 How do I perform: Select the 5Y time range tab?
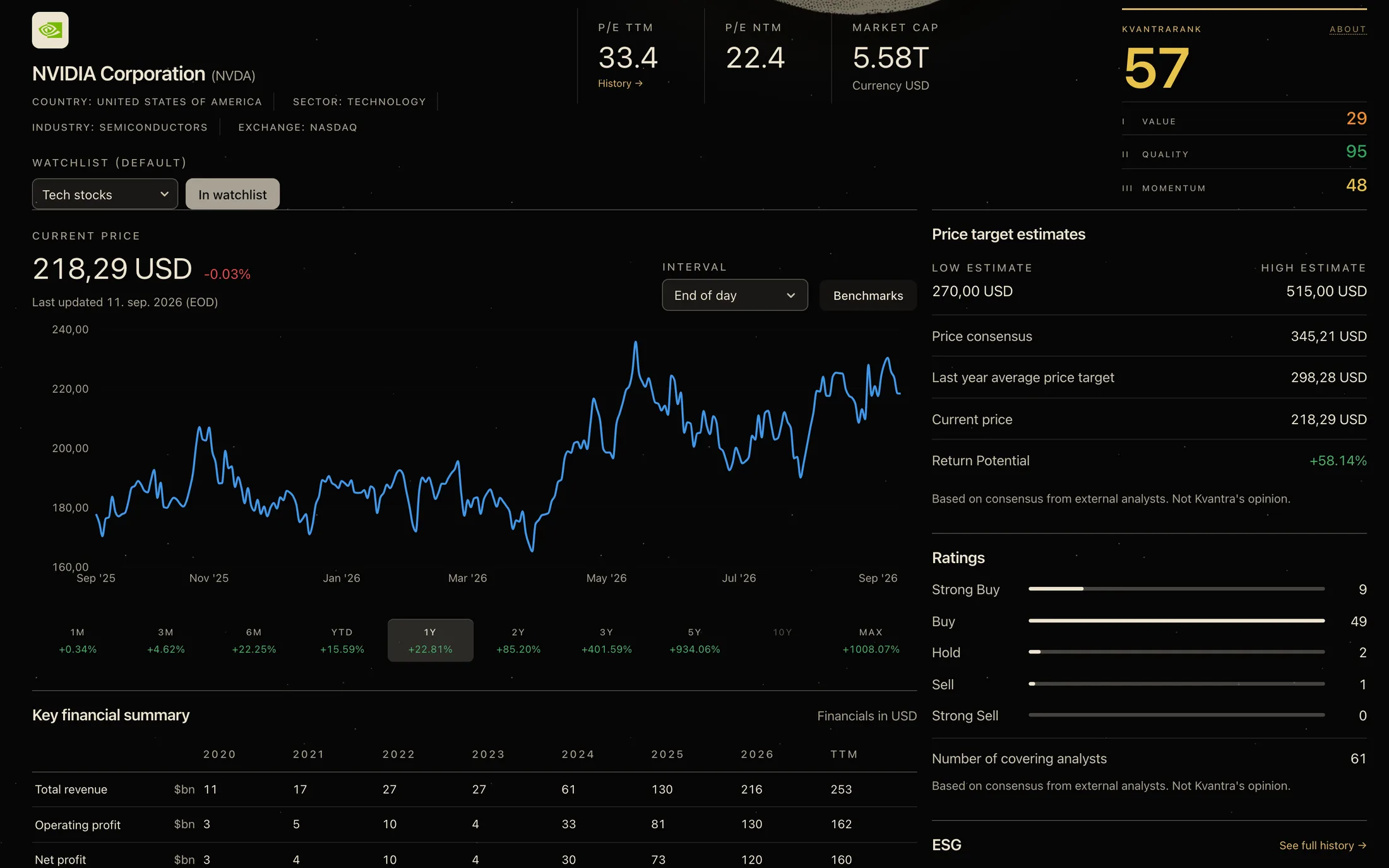tap(694, 641)
